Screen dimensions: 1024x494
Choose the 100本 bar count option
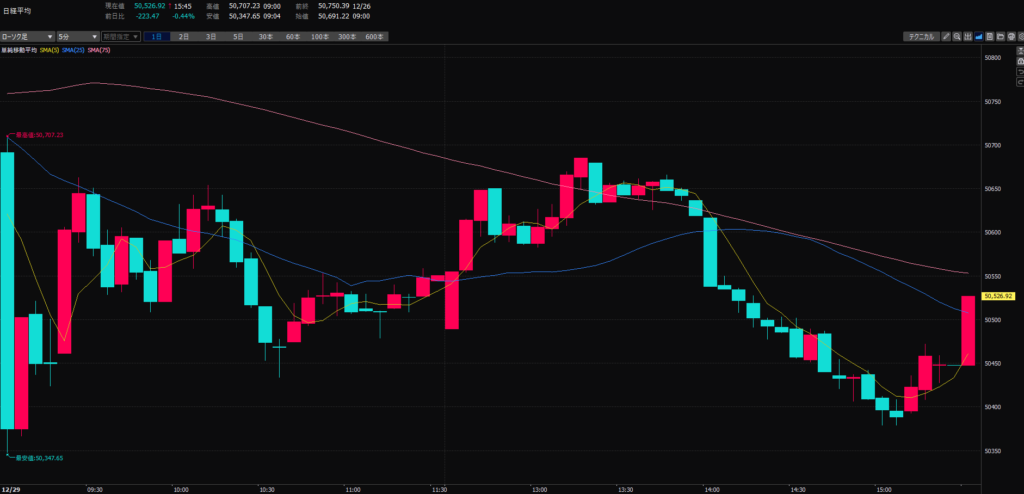(x=320, y=36)
